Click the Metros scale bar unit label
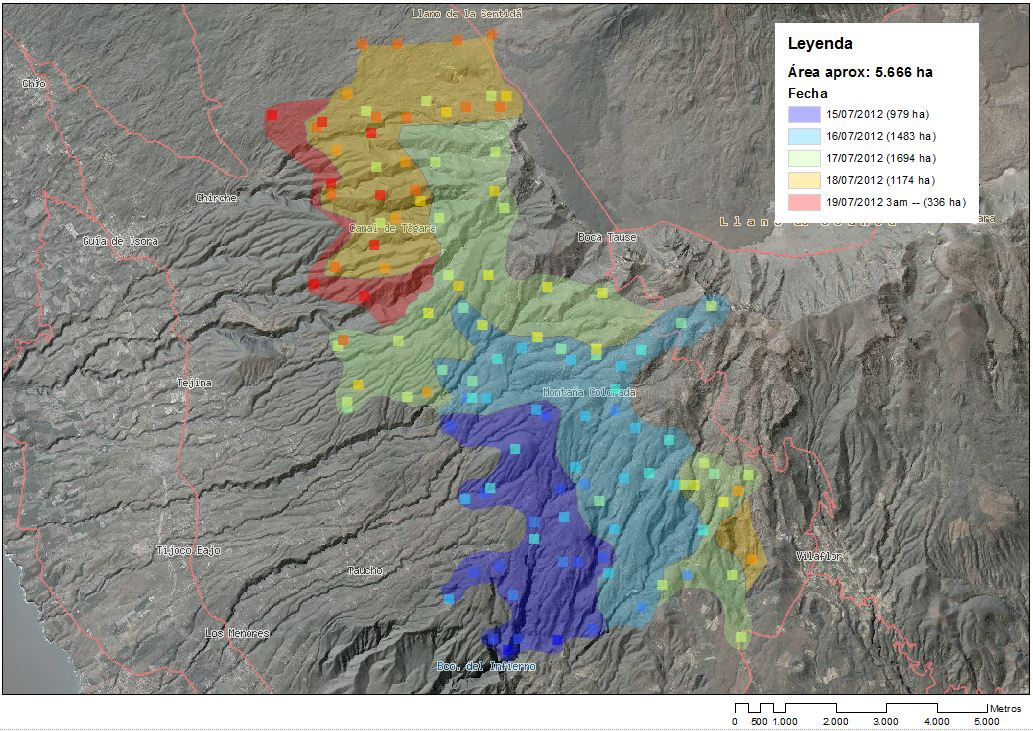 click(x=1005, y=708)
